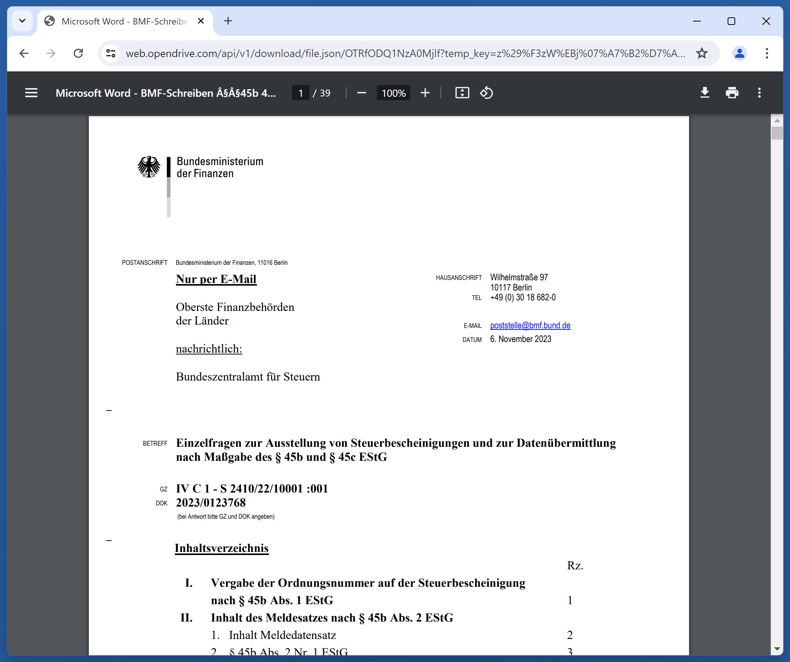Click the scrollbar up arrow
This screenshot has height=662, width=790.
tap(776, 121)
